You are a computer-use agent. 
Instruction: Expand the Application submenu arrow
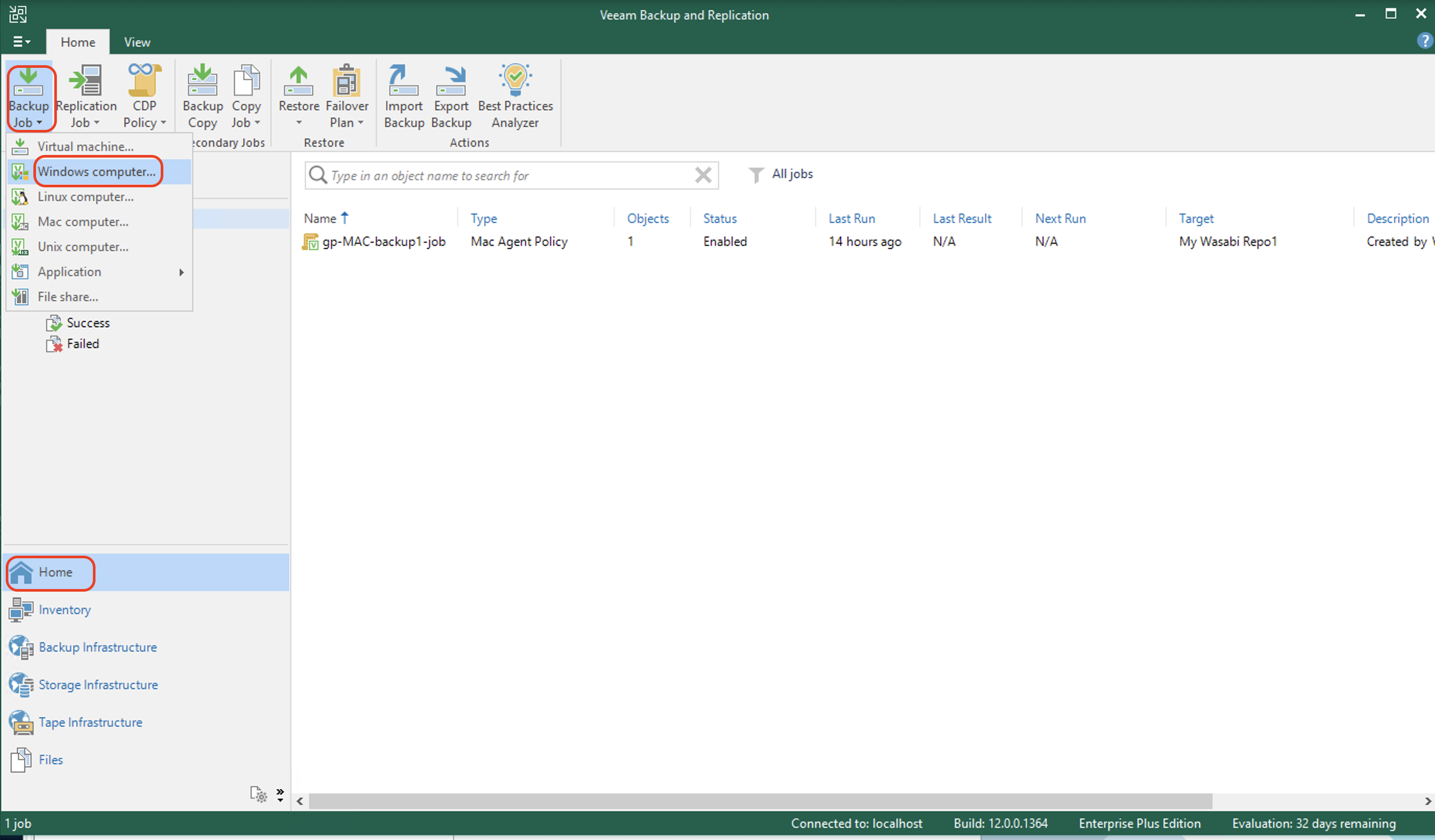182,272
